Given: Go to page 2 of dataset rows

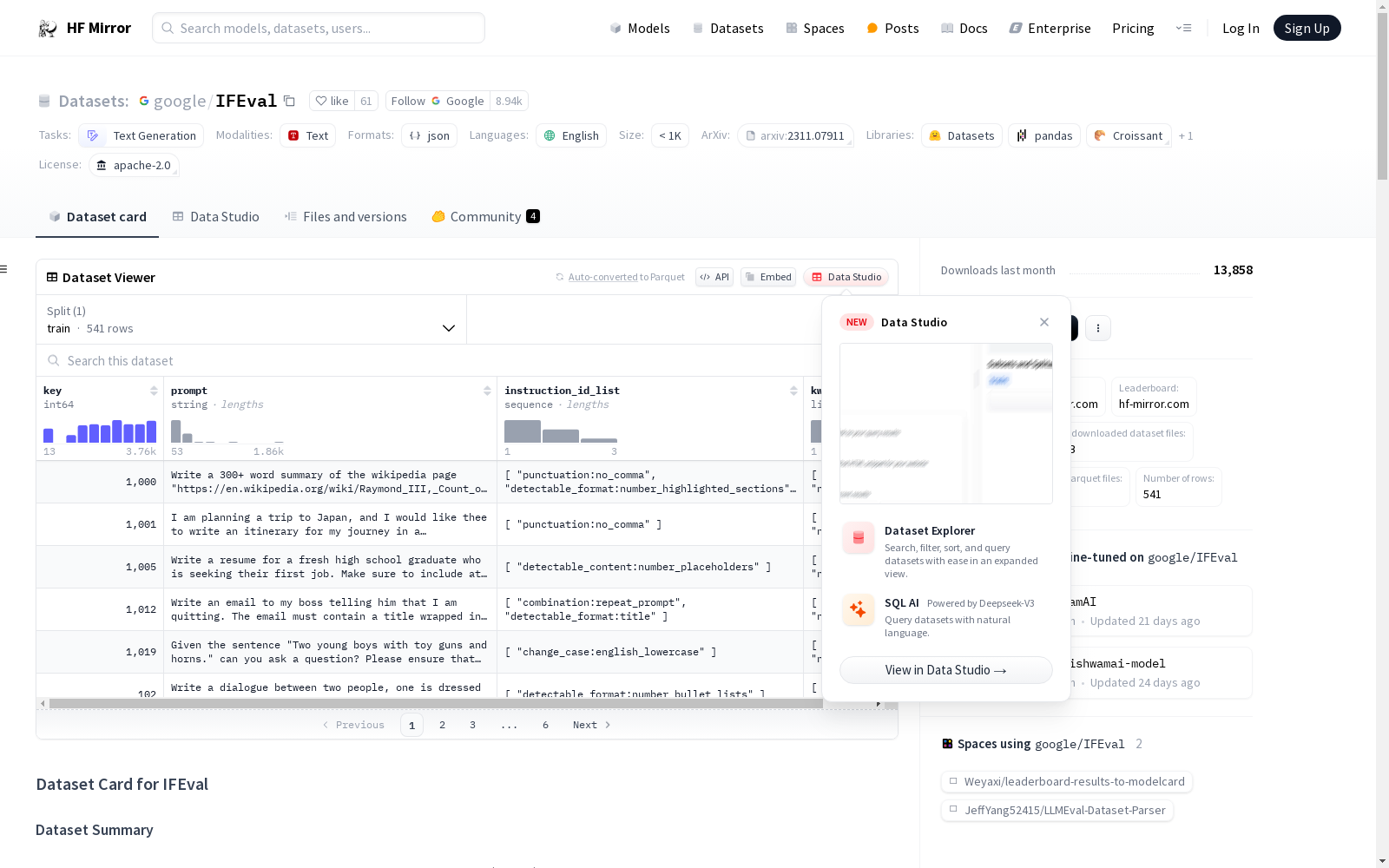Looking at the screenshot, I should click(442, 725).
